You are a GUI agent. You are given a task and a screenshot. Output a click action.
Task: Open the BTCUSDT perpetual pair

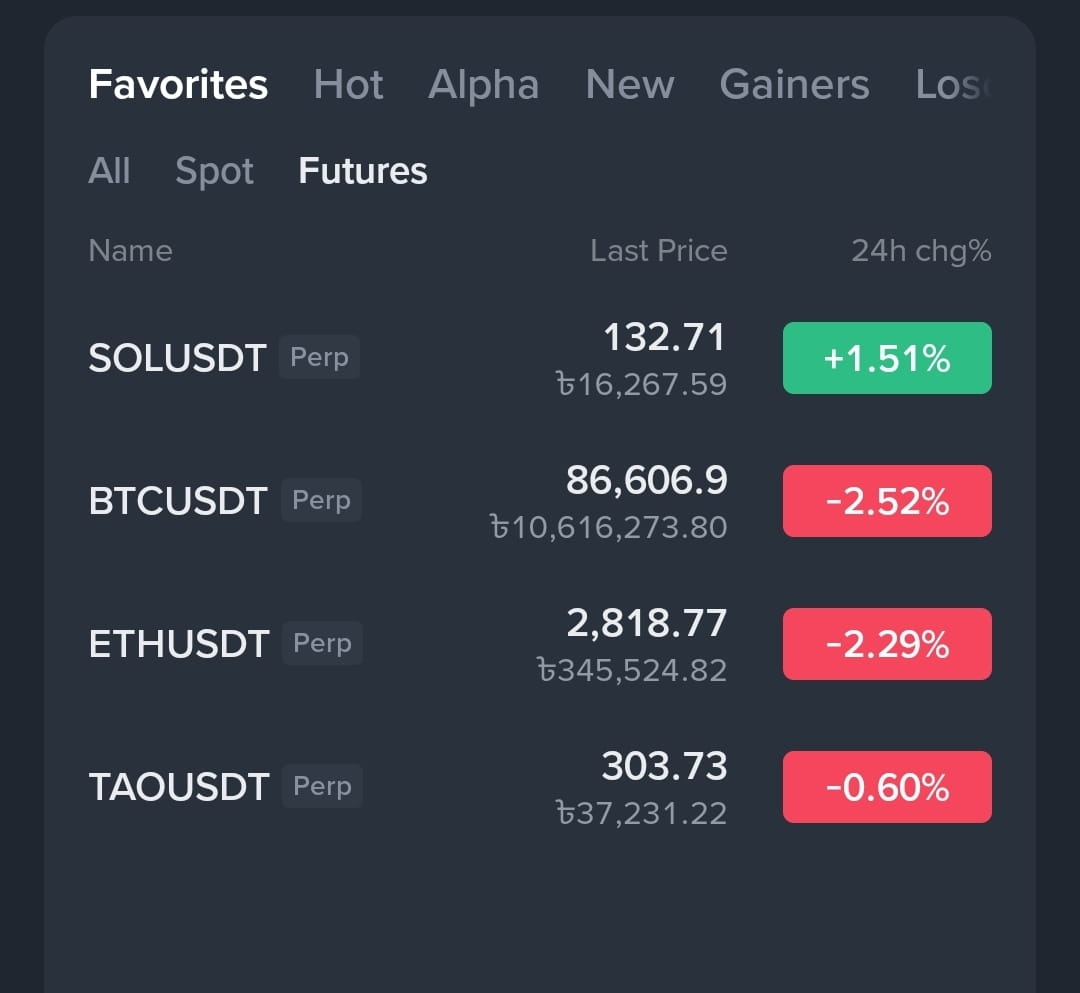point(540,501)
